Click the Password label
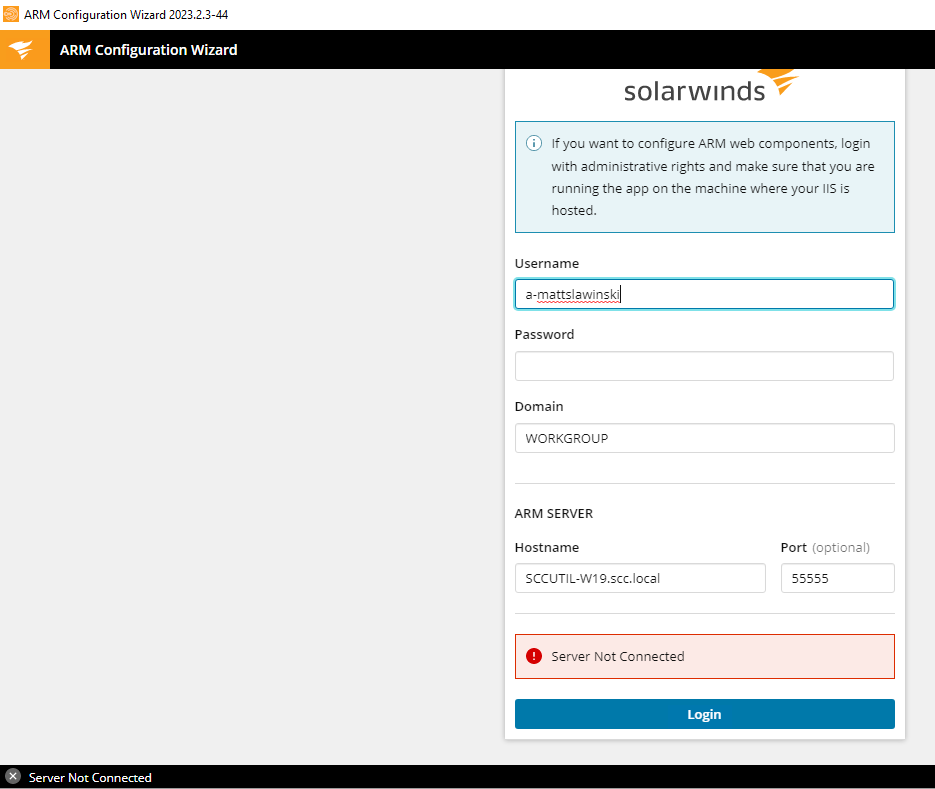The width and height of the screenshot is (935, 789). [x=544, y=335]
